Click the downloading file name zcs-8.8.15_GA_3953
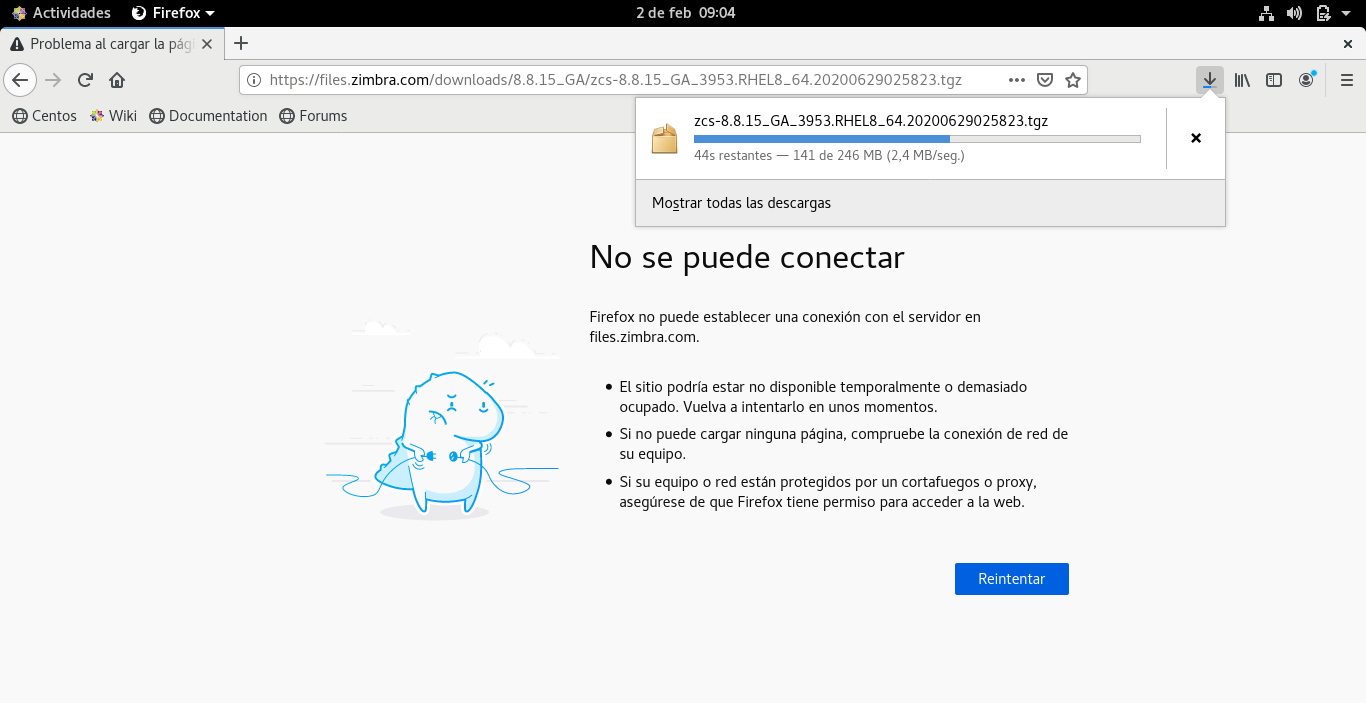 tap(871, 120)
